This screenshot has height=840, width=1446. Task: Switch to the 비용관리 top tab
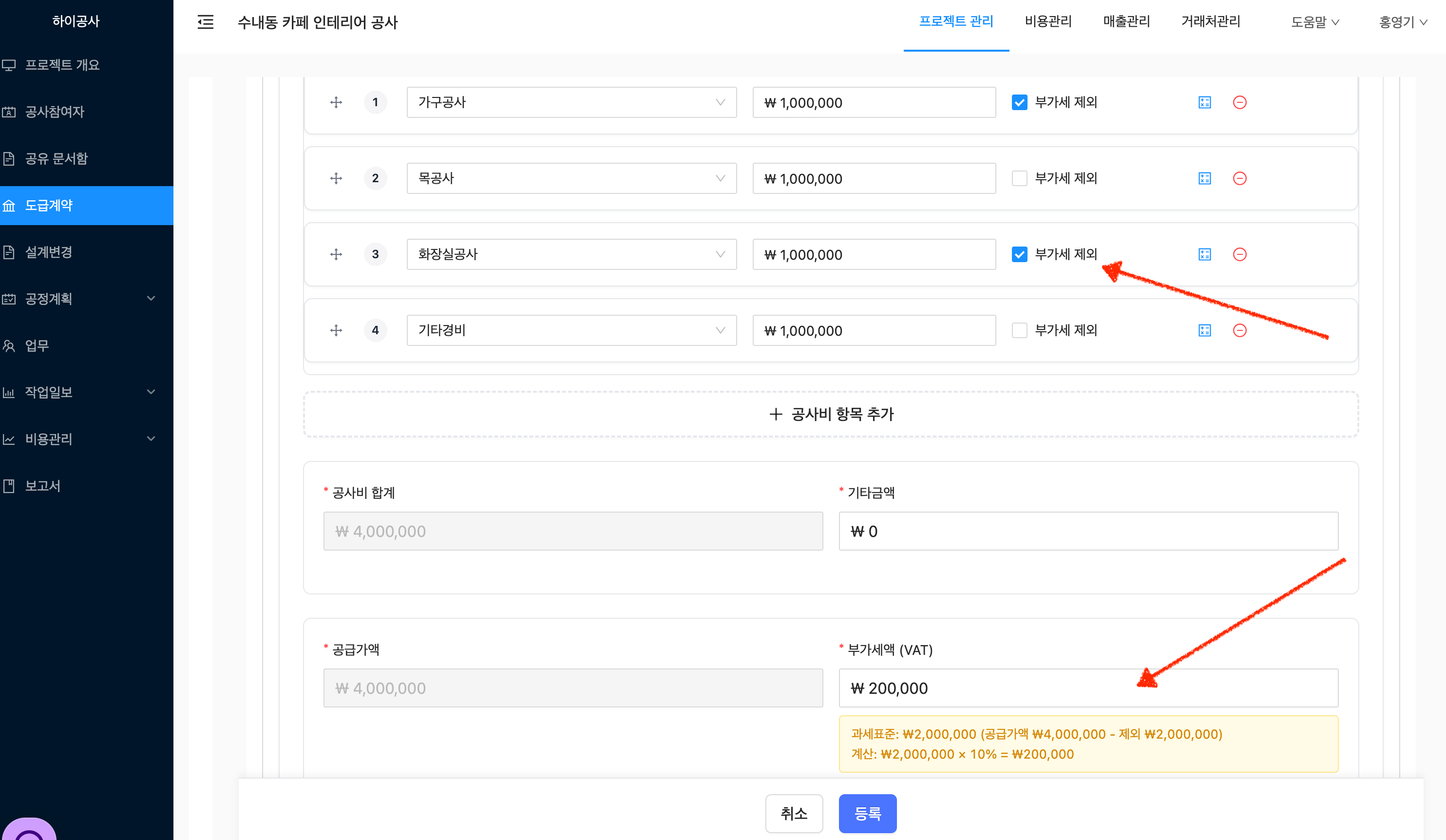[x=1048, y=22]
